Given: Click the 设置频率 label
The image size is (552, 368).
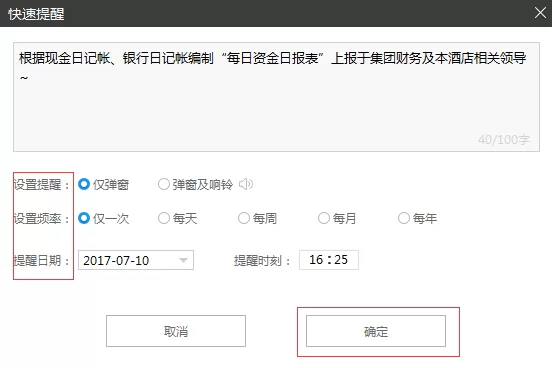Looking at the screenshot, I should (42, 219).
